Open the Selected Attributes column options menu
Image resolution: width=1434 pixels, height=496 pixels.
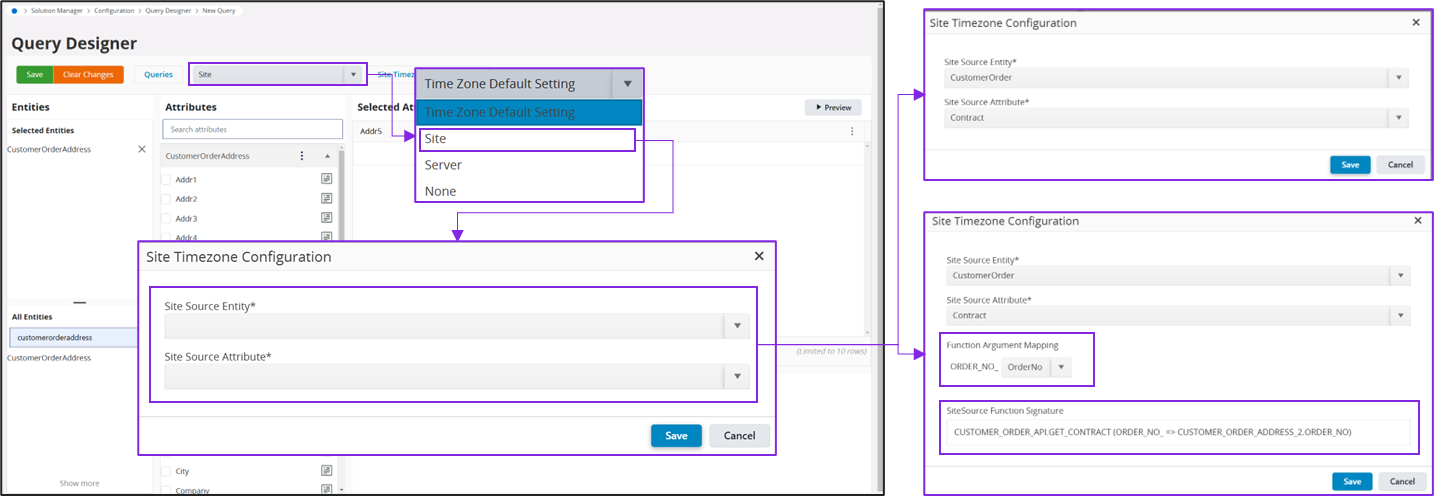(x=852, y=131)
